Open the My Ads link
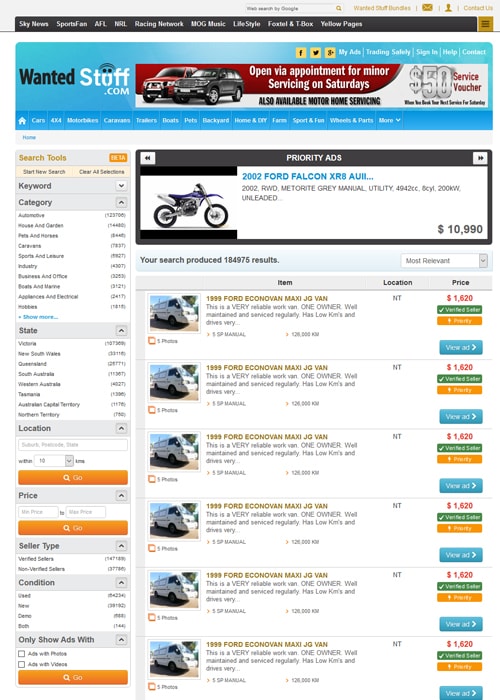The height and width of the screenshot is (700, 500). pos(350,52)
